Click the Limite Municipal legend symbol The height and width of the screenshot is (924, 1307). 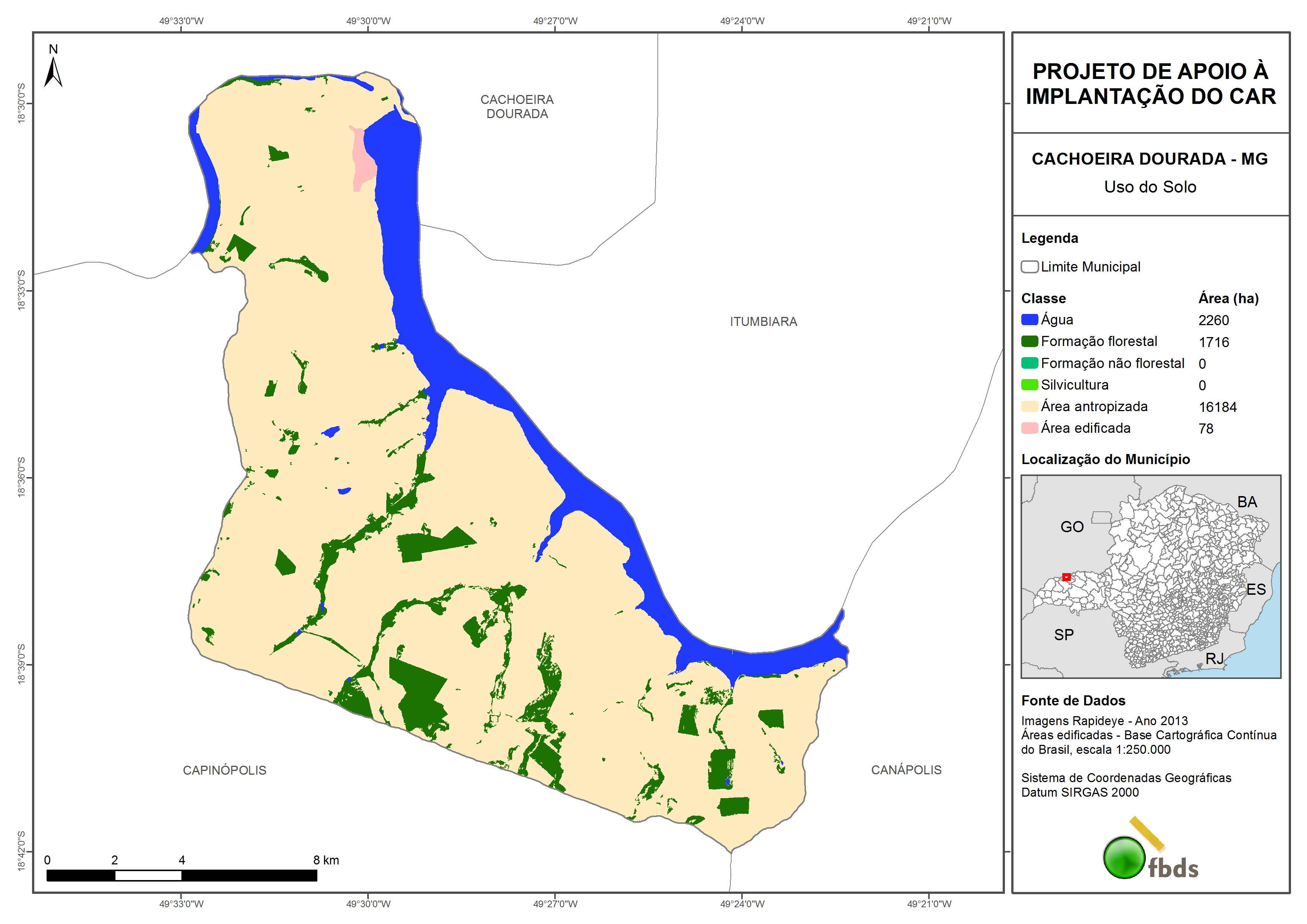click(1029, 266)
